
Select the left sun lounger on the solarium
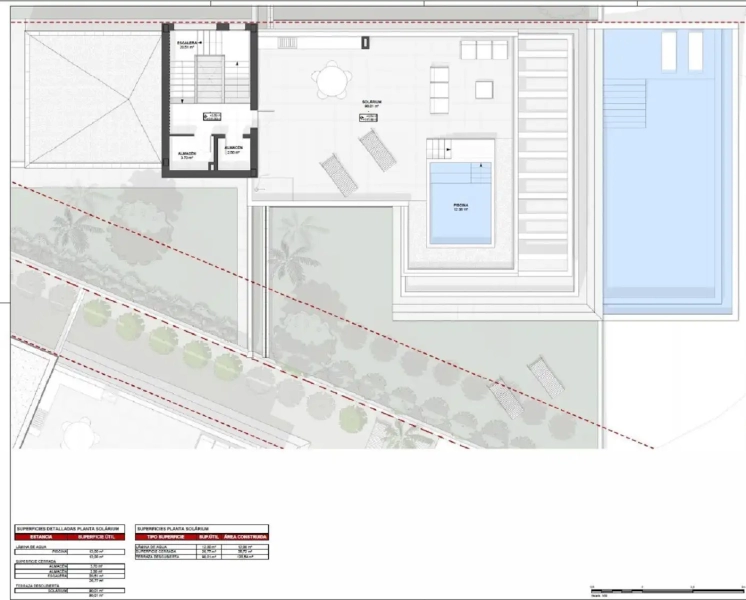(x=340, y=173)
